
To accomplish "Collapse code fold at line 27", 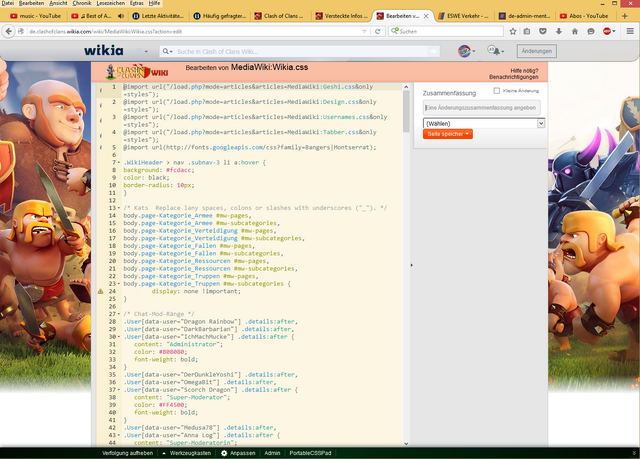I will pos(119,314).
